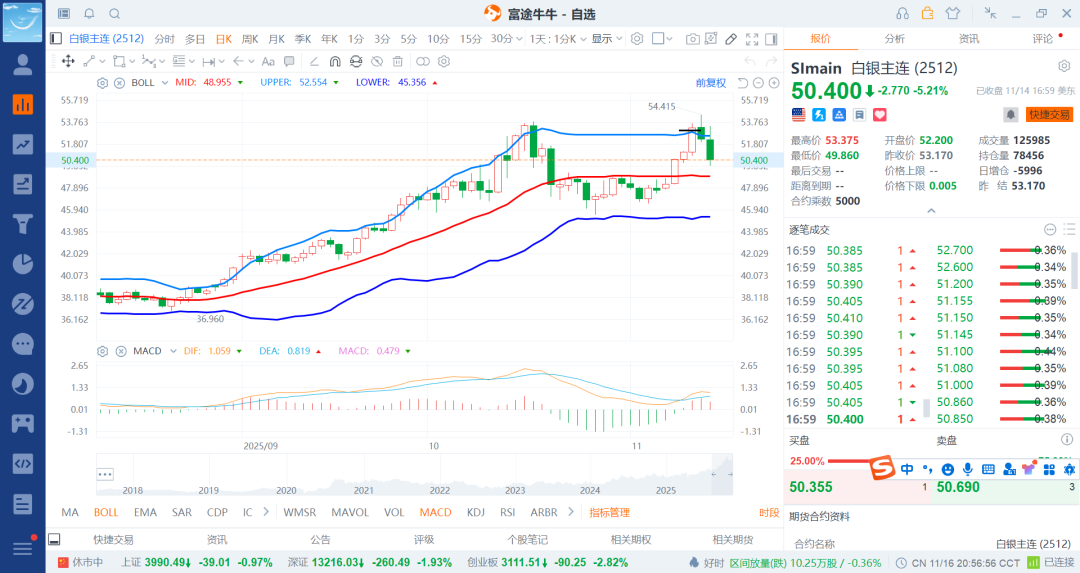
Task: Open the trend line chart icon in sidebar
Action: click(23, 144)
